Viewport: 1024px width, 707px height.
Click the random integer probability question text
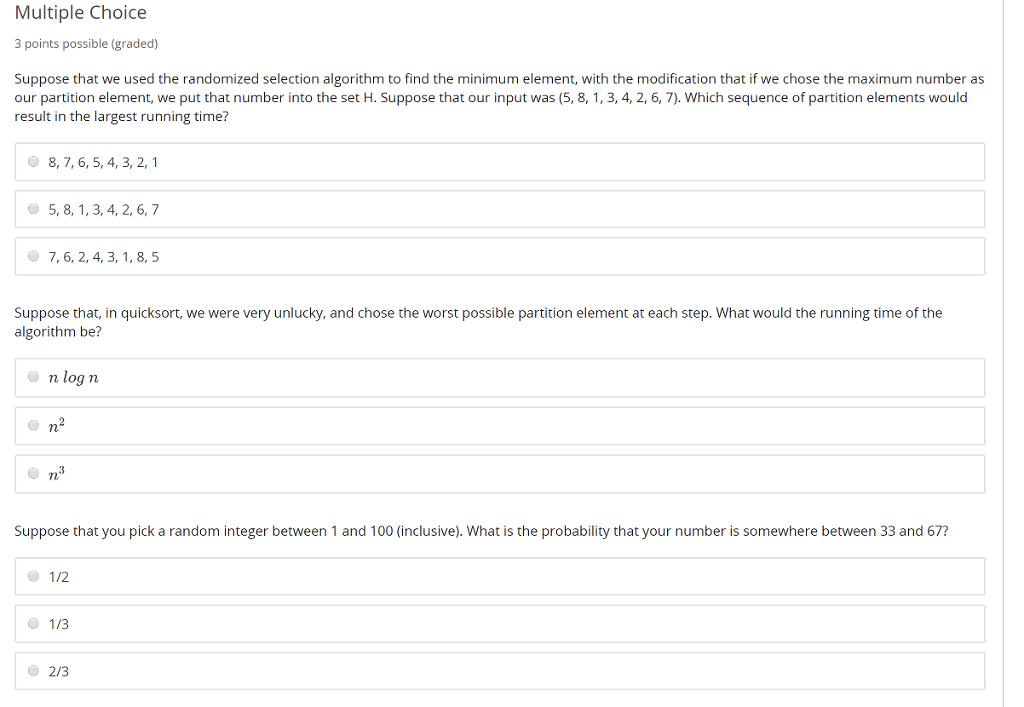[481, 531]
